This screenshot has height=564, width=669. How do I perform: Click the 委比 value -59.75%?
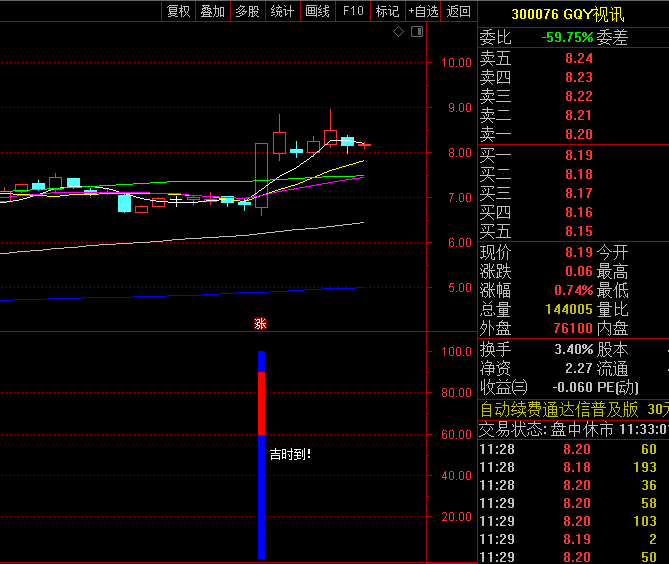[567, 38]
